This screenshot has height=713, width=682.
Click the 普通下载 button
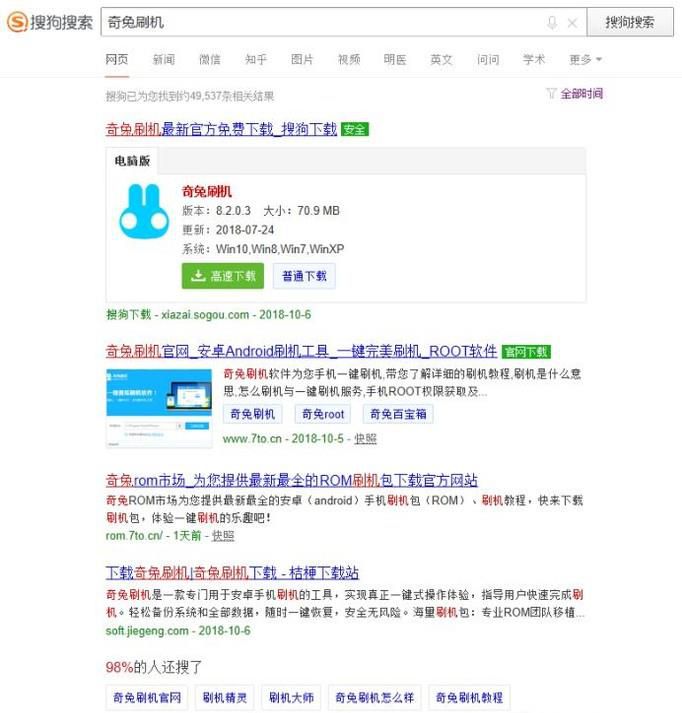[x=304, y=276]
